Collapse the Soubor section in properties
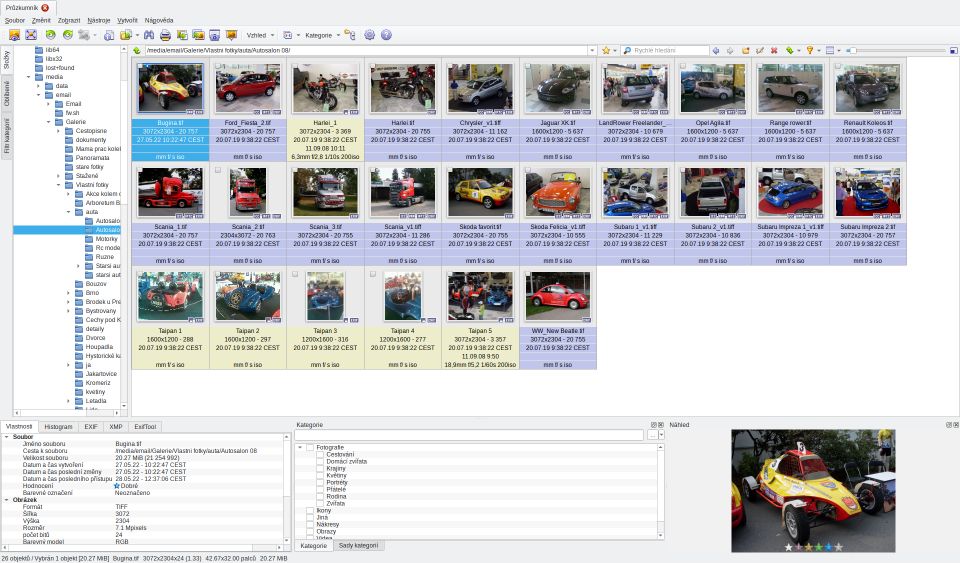Image resolution: width=960 pixels, height=563 pixels. [7, 437]
